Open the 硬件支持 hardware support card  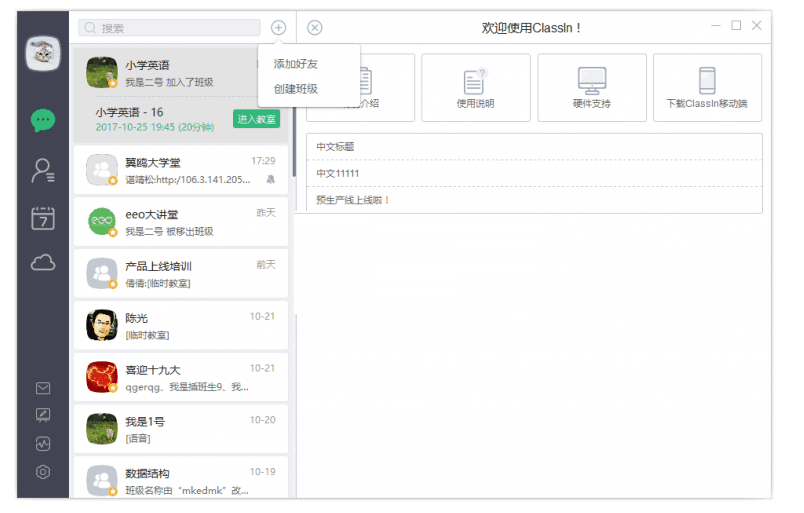coord(592,88)
